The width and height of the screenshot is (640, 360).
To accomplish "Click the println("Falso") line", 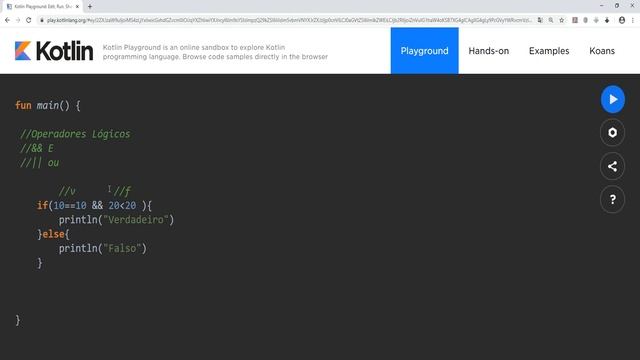I will click(102, 249).
